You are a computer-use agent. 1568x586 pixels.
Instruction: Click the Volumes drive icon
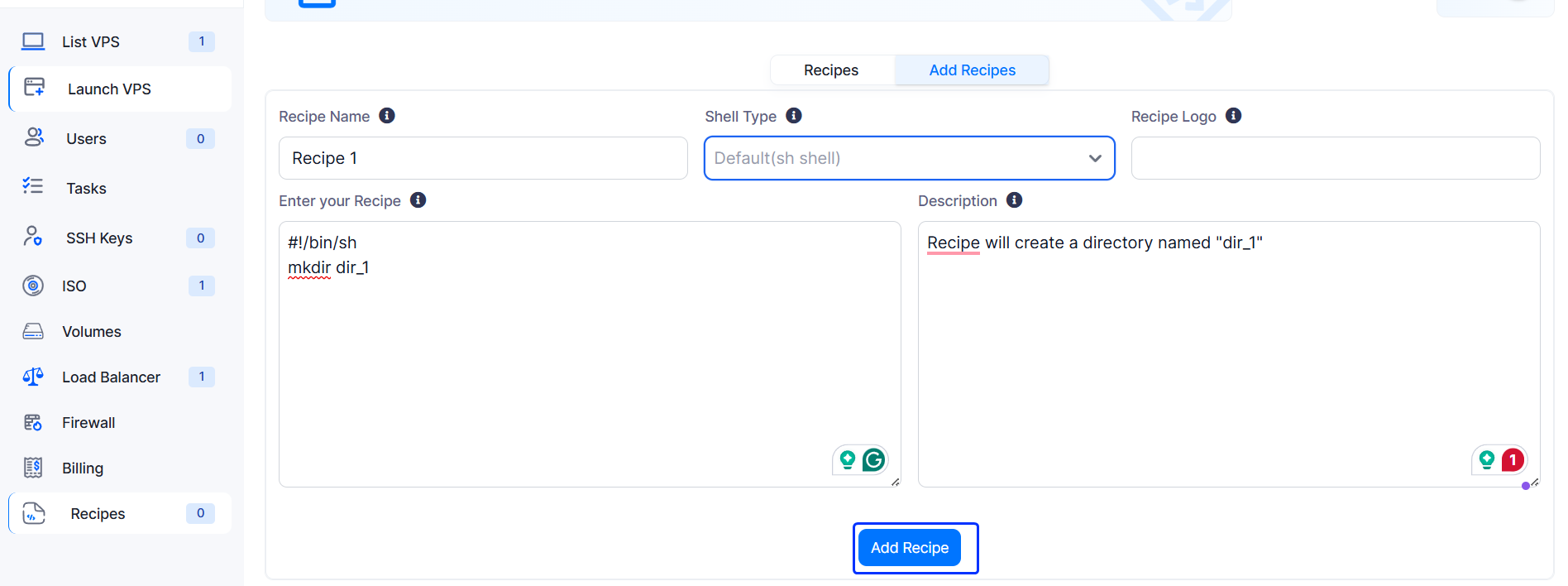point(33,331)
